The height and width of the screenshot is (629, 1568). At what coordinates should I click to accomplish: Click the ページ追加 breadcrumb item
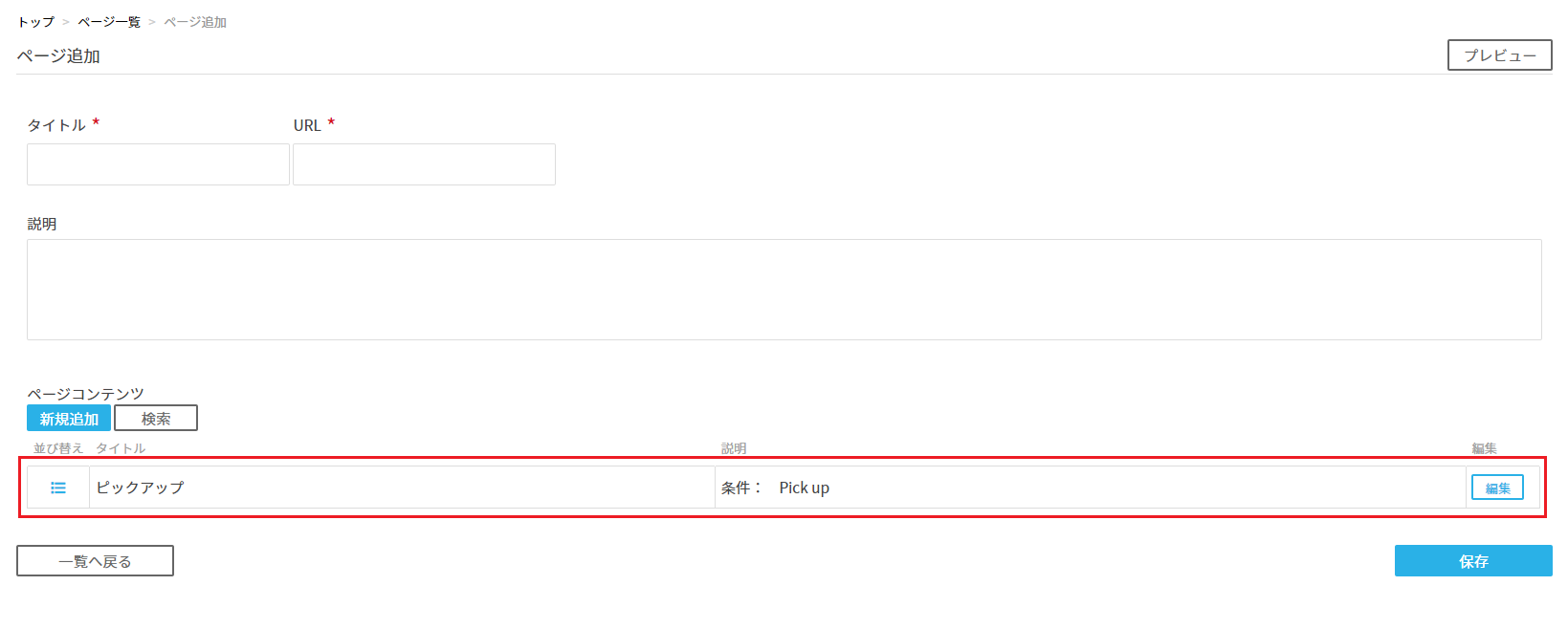[195, 22]
